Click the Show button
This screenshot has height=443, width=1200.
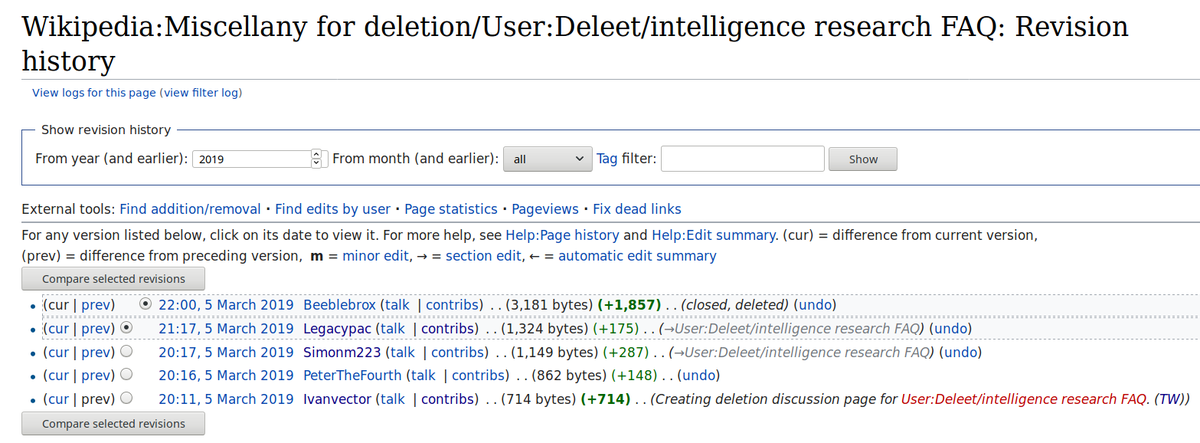tap(863, 159)
